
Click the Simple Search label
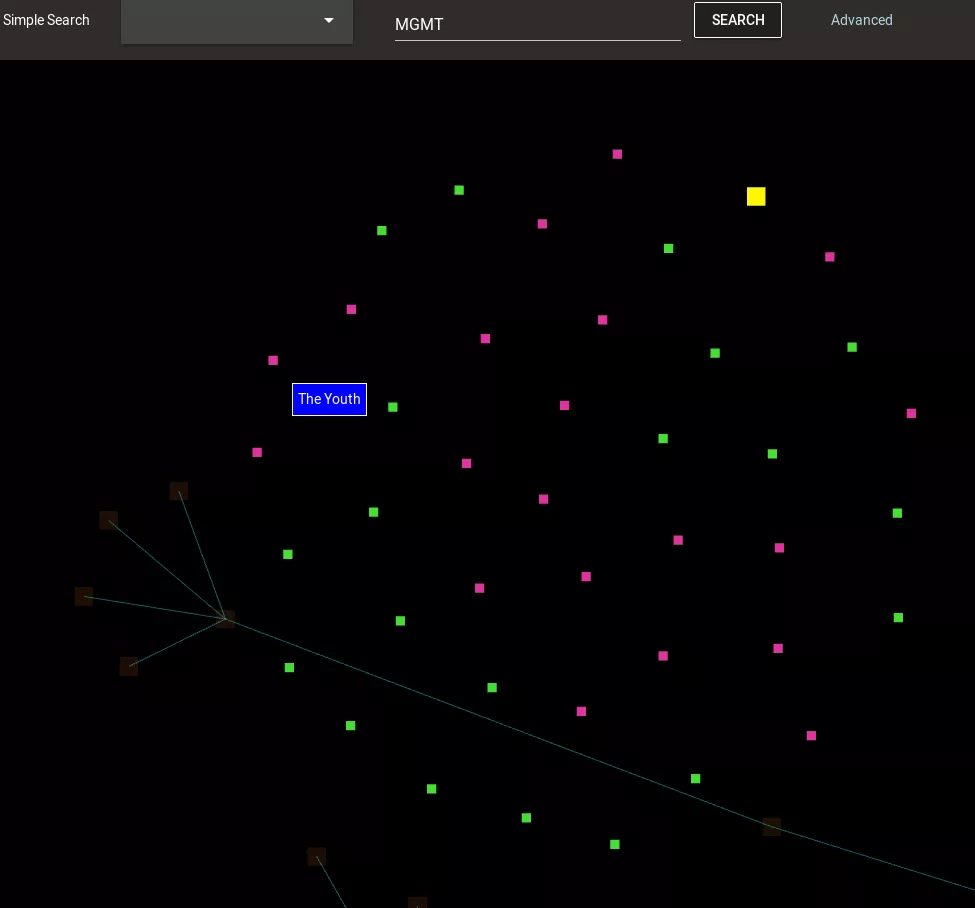(x=46, y=20)
